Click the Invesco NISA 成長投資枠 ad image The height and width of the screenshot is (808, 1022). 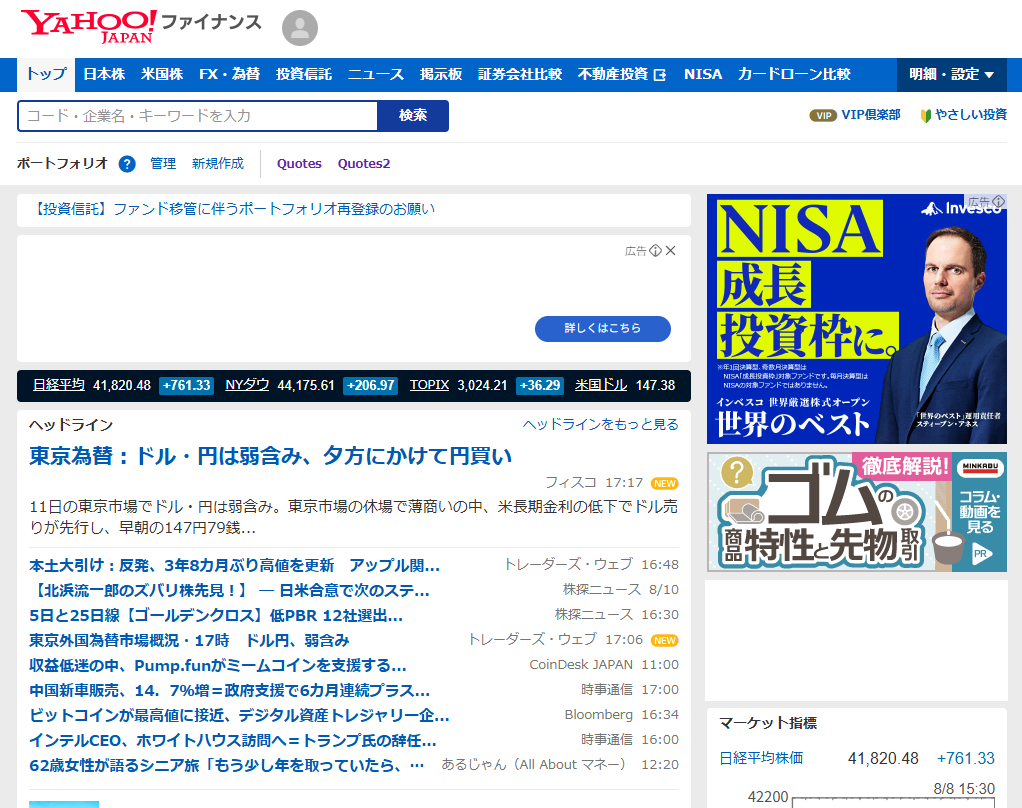click(x=856, y=319)
